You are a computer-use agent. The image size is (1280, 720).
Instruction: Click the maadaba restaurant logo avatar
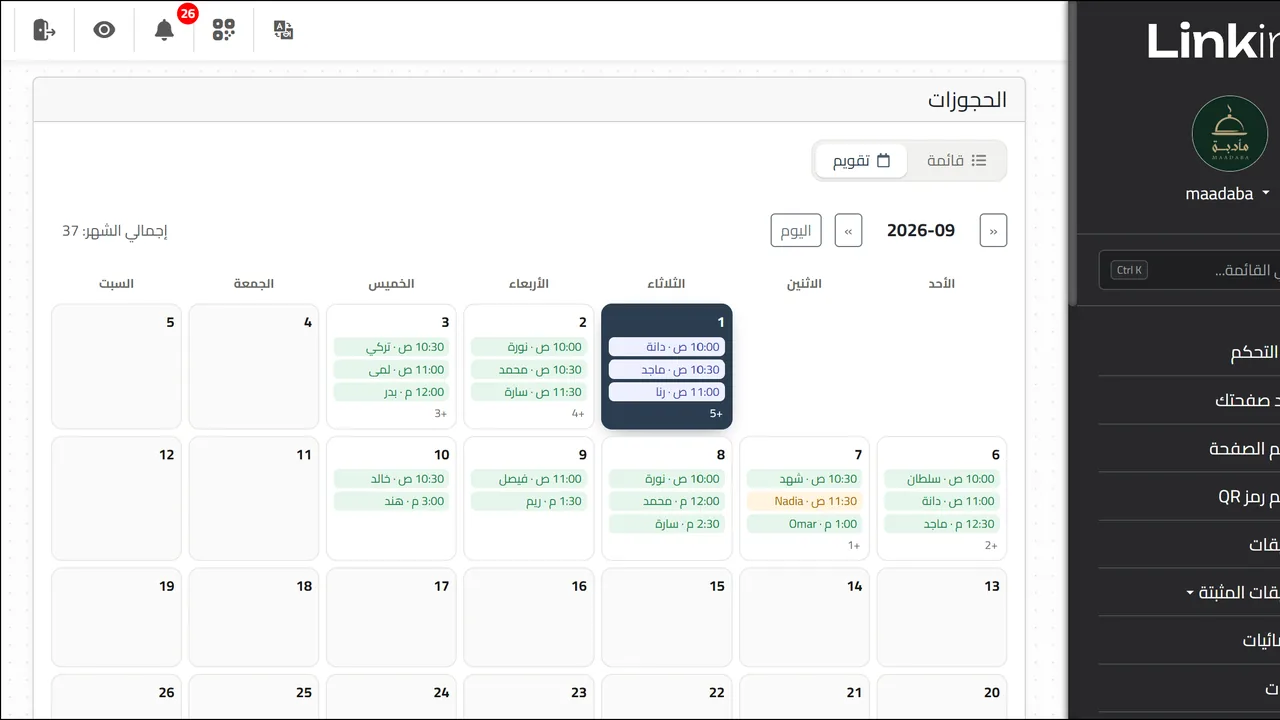(x=1229, y=133)
